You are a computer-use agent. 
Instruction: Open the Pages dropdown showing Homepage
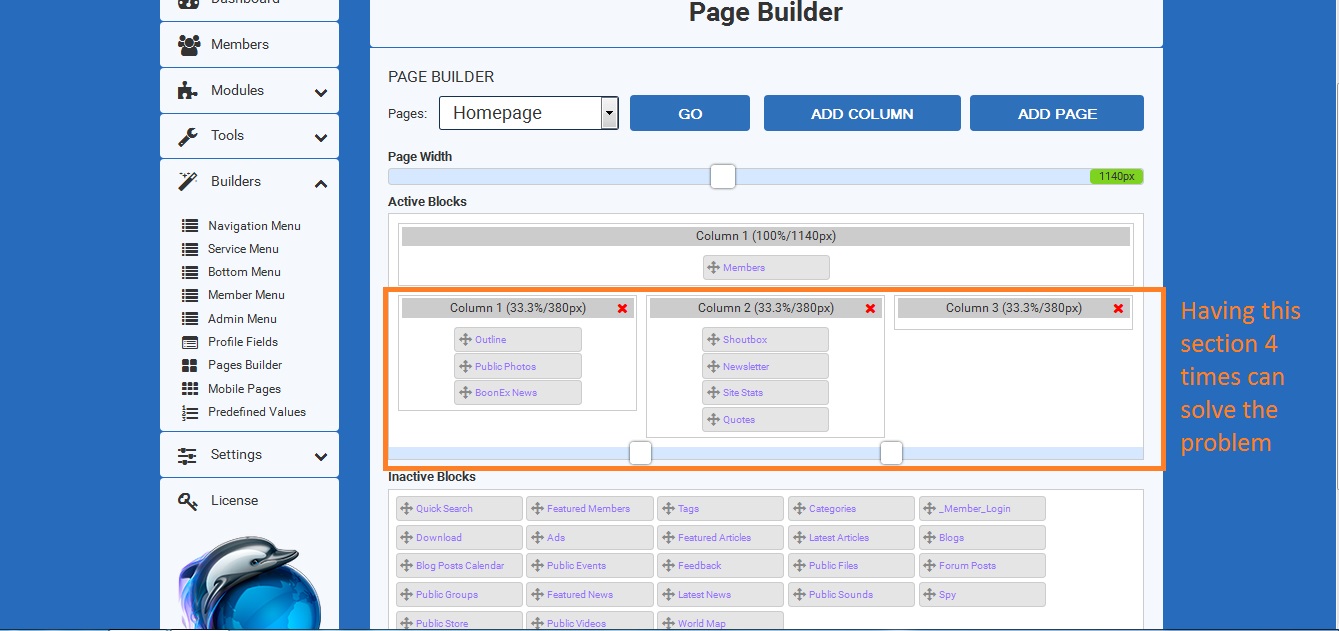click(x=529, y=113)
